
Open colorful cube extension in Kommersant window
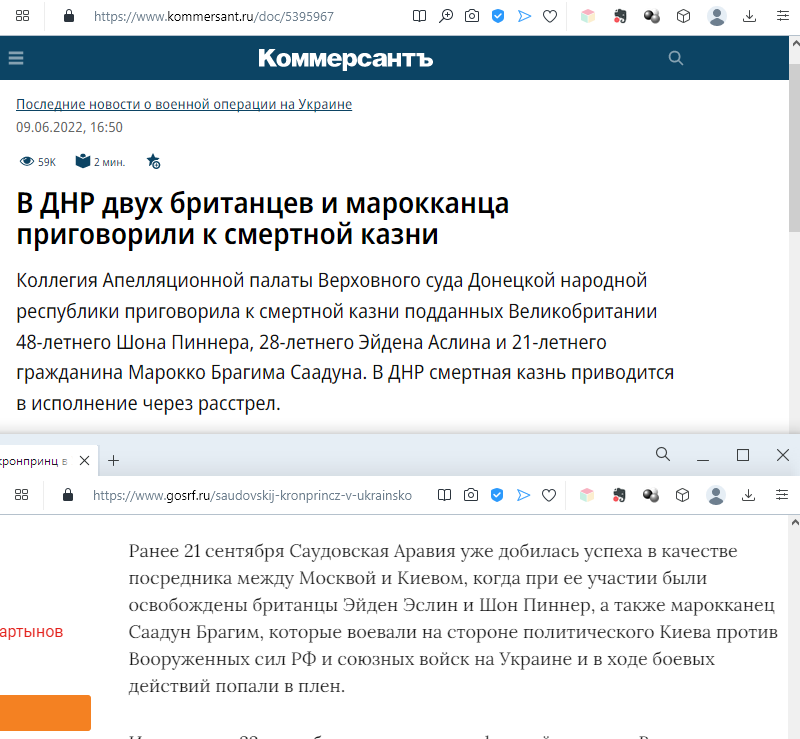click(x=588, y=16)
